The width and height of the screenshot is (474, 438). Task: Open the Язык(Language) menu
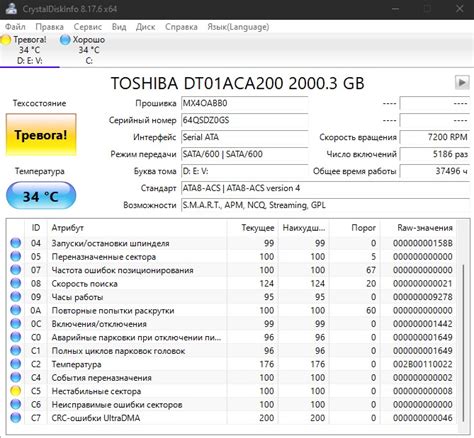coord(238,27)
